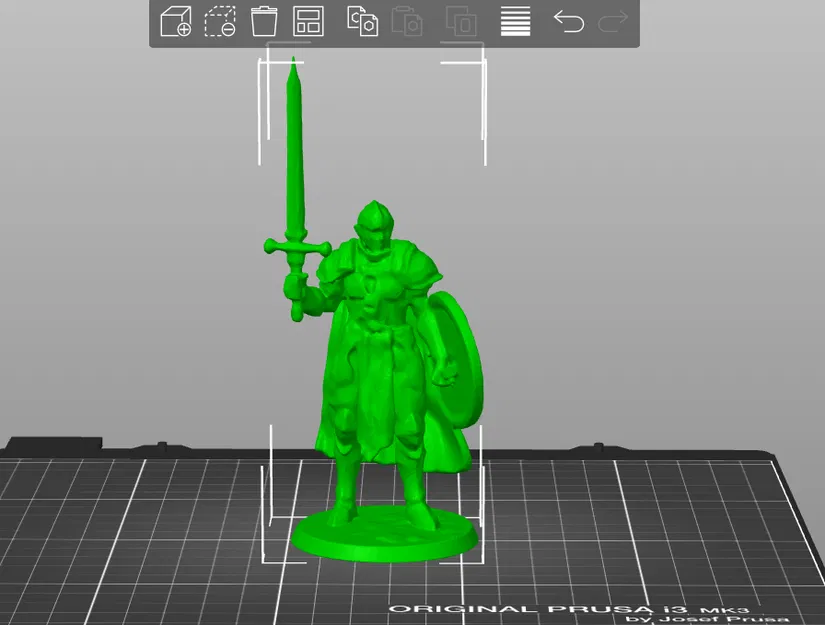Toggle the layer height view

click(x=514, y=22)
